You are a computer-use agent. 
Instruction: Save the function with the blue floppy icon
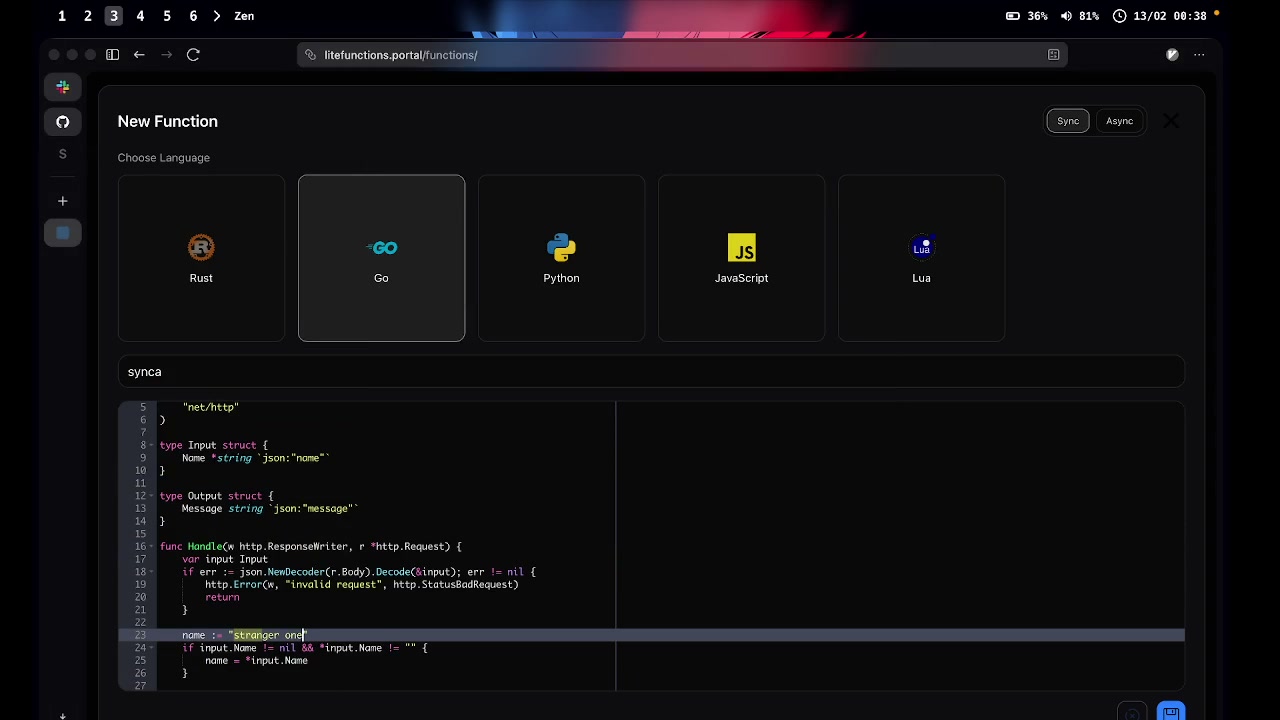pos(1171,712)
